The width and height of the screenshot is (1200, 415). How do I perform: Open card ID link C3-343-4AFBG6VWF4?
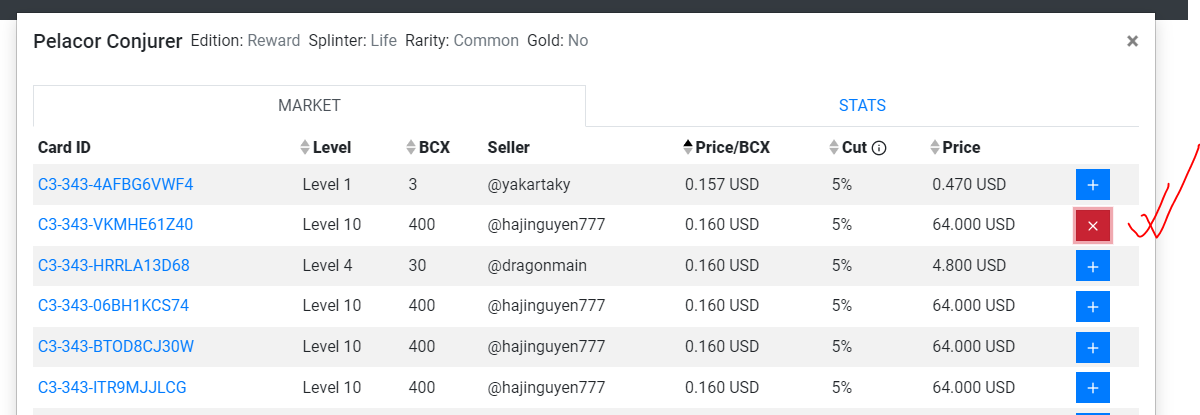coord(115,185)
